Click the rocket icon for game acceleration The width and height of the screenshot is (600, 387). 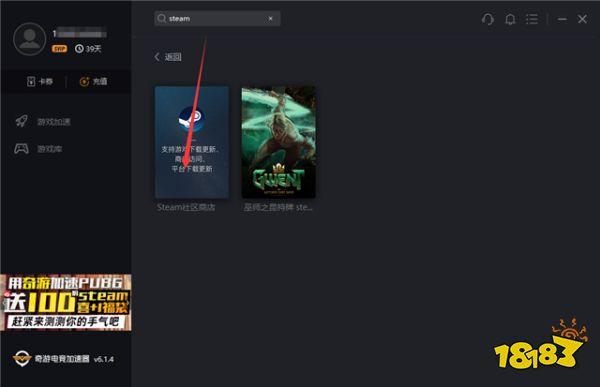pyautogui.click(x=21, y=121)
